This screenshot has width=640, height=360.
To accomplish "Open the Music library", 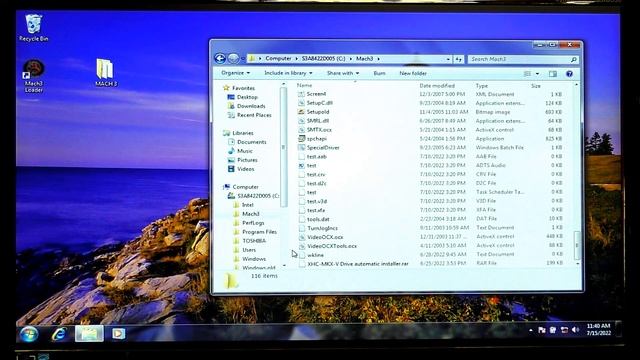I will [245, 151].
